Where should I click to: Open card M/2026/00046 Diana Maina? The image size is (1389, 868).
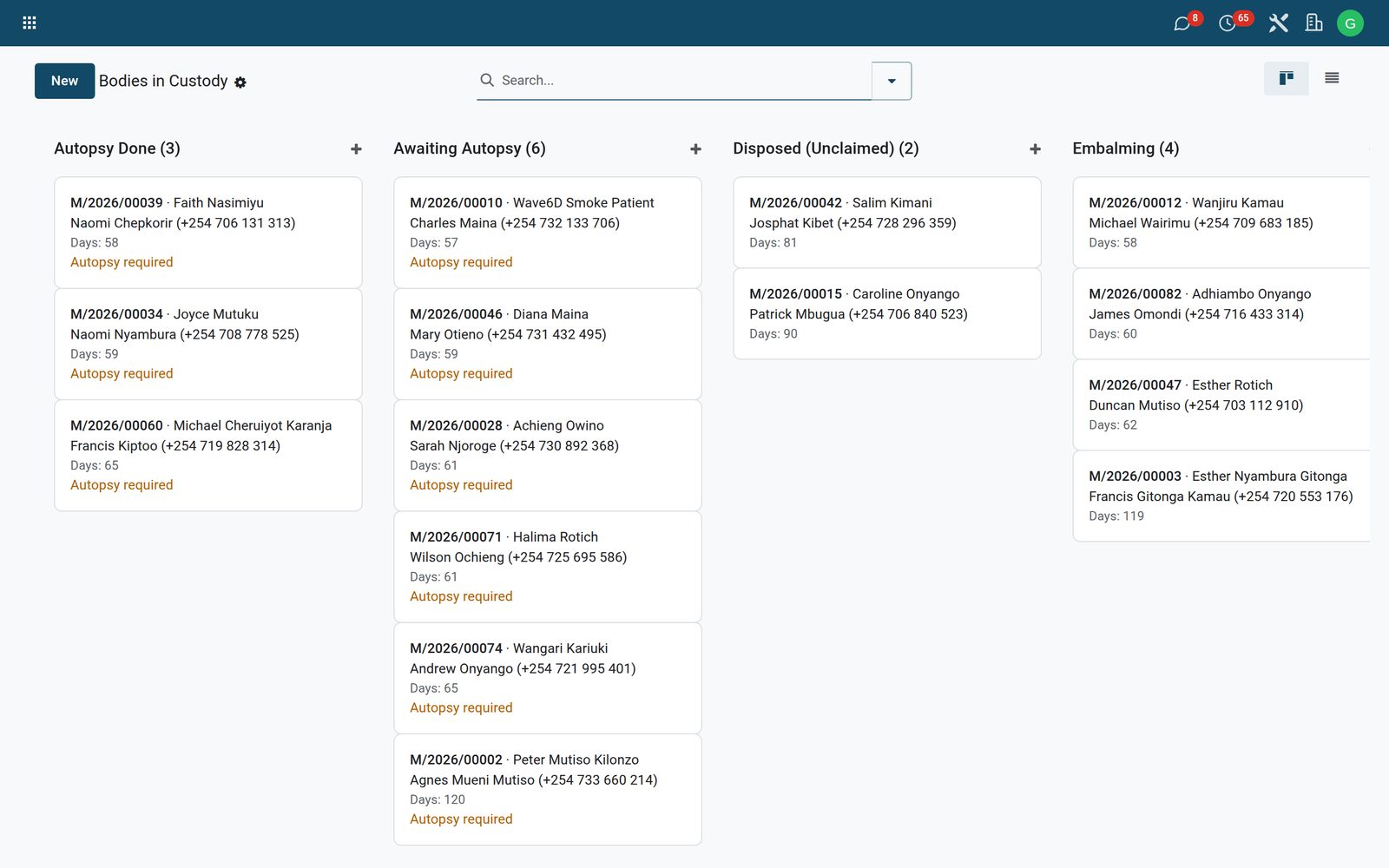click(548, 344)
